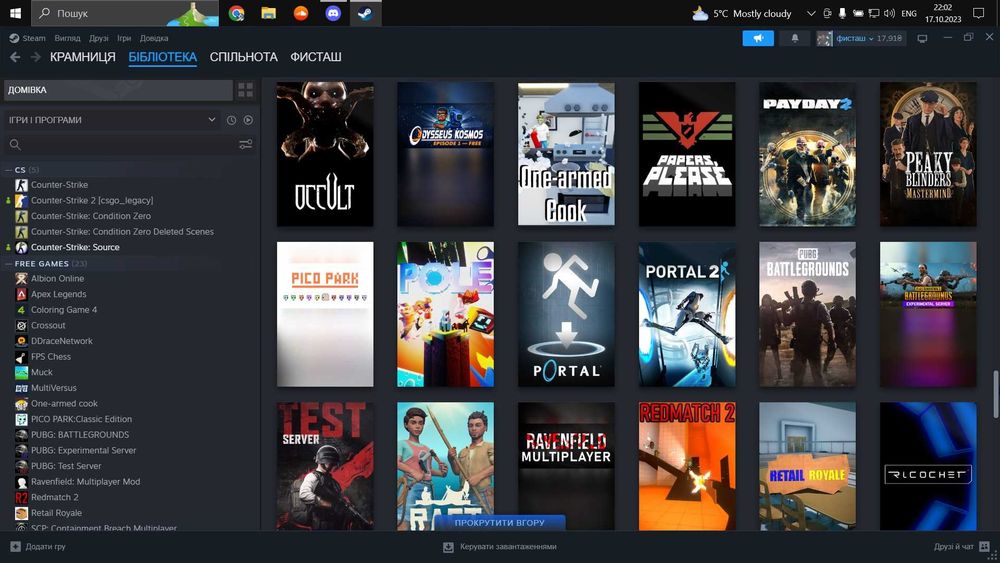Open Windows notification center icon
Viewport: 1000px width, 563px height.
(x=978, y=13)
